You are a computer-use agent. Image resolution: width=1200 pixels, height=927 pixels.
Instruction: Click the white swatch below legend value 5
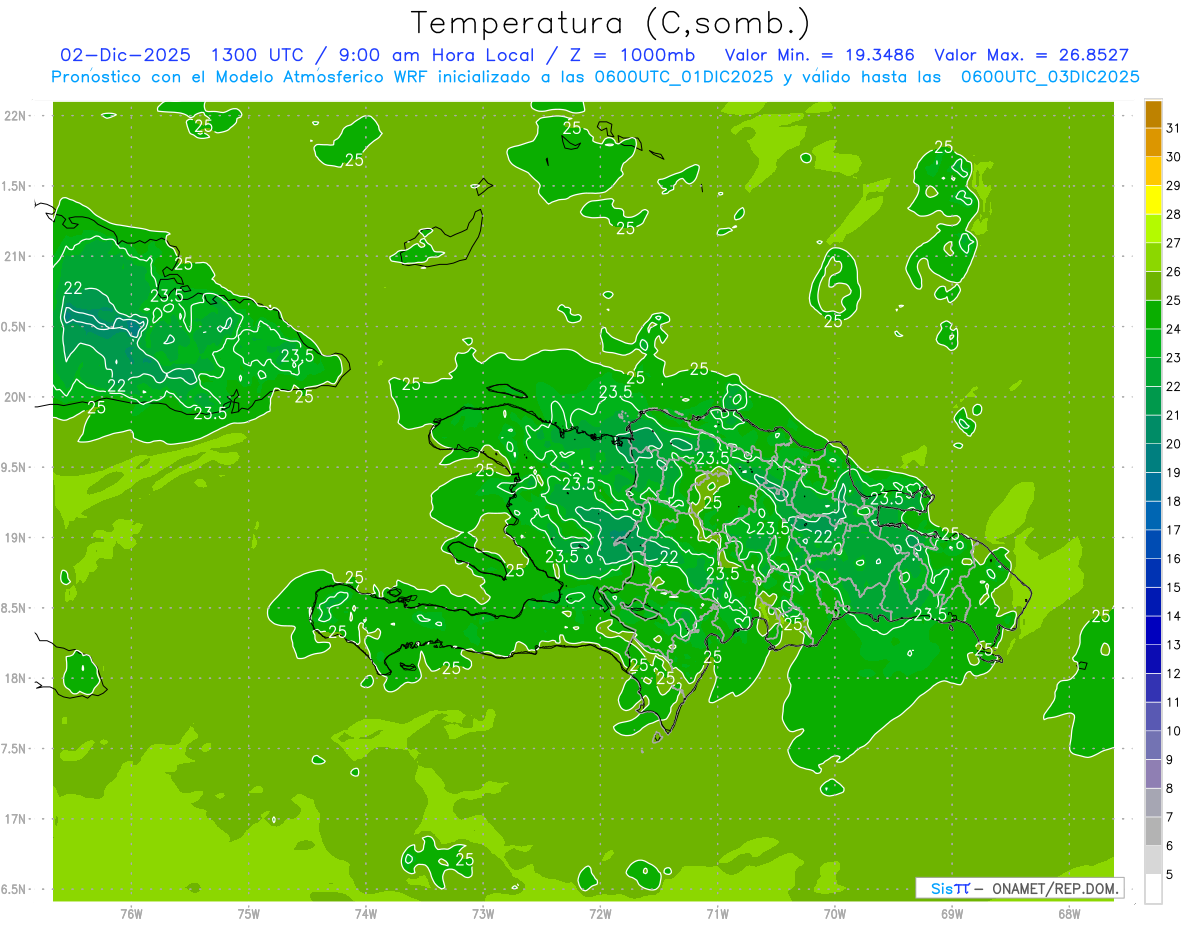[x=1153, y=889]
